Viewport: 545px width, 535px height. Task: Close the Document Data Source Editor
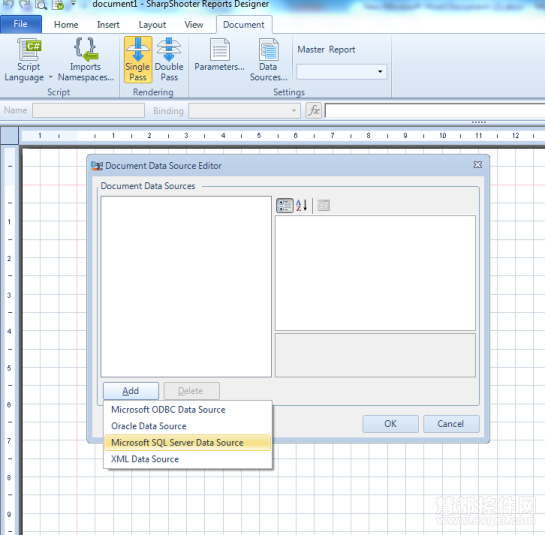(478, 165)
